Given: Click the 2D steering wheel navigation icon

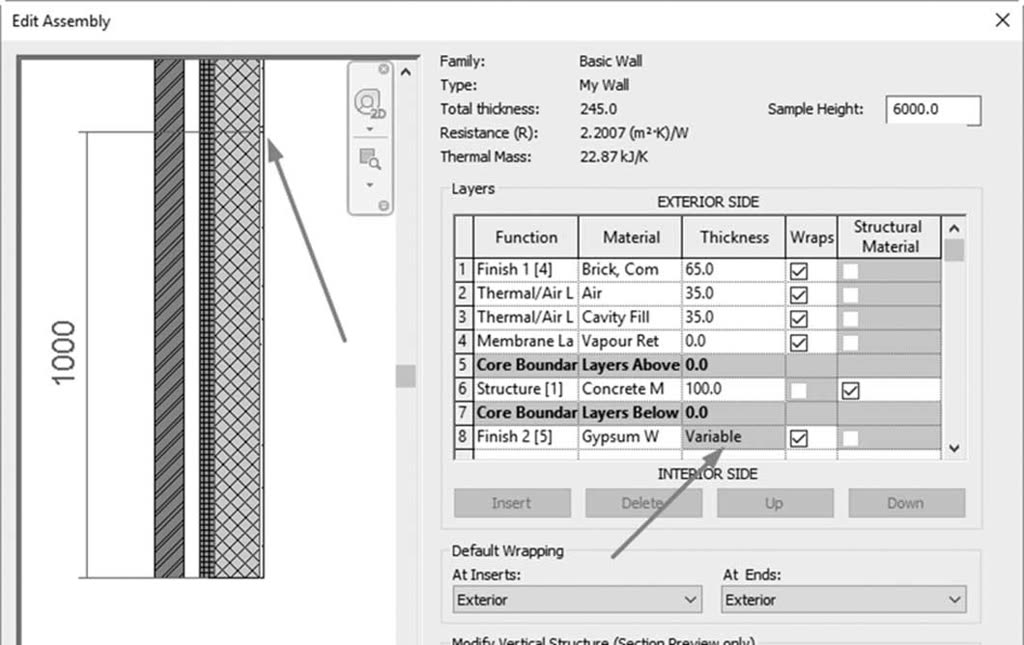Looking at the screenshot, I should pos(370,104).
